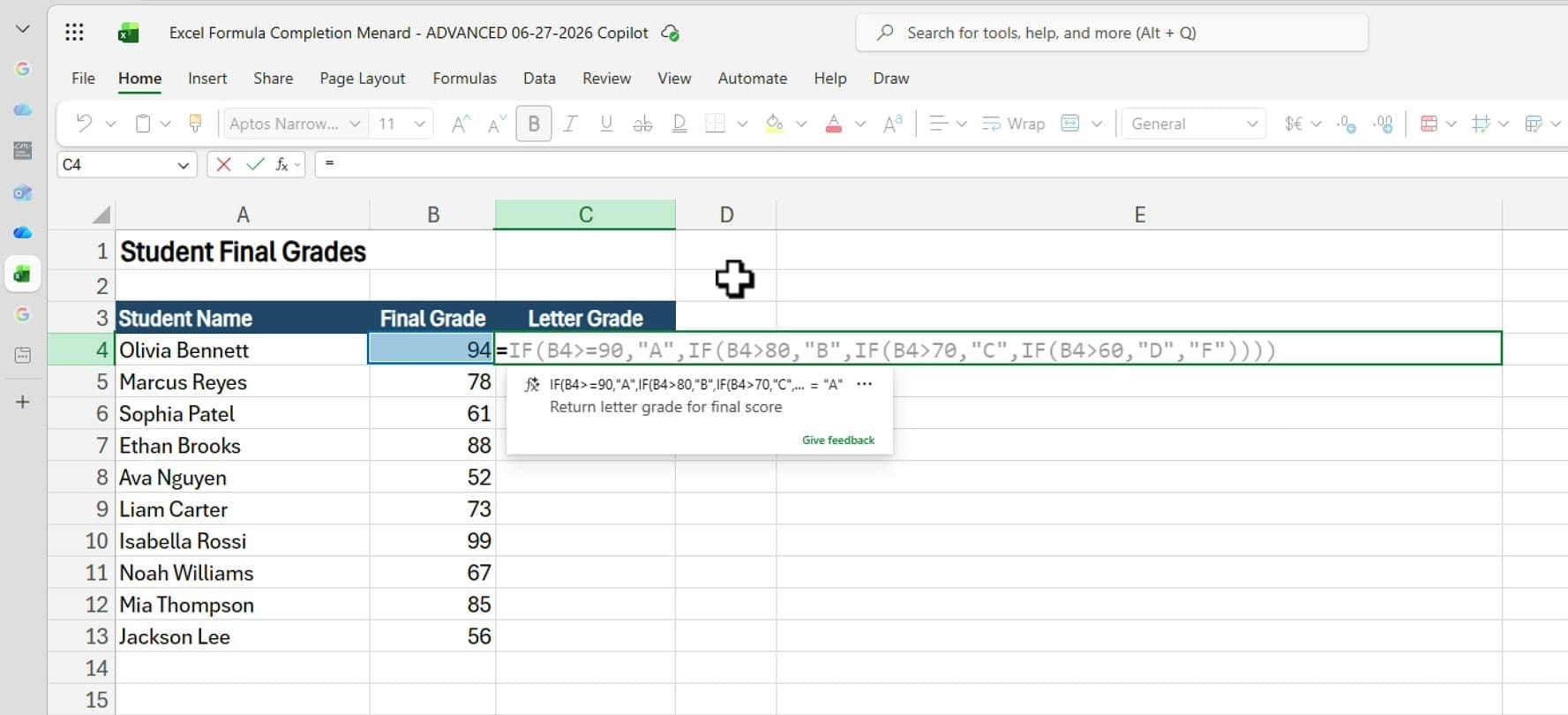Image resolution: width=1568 pixels, height=715 pixels.
Task: Select column C header
Action: (585, 214)
